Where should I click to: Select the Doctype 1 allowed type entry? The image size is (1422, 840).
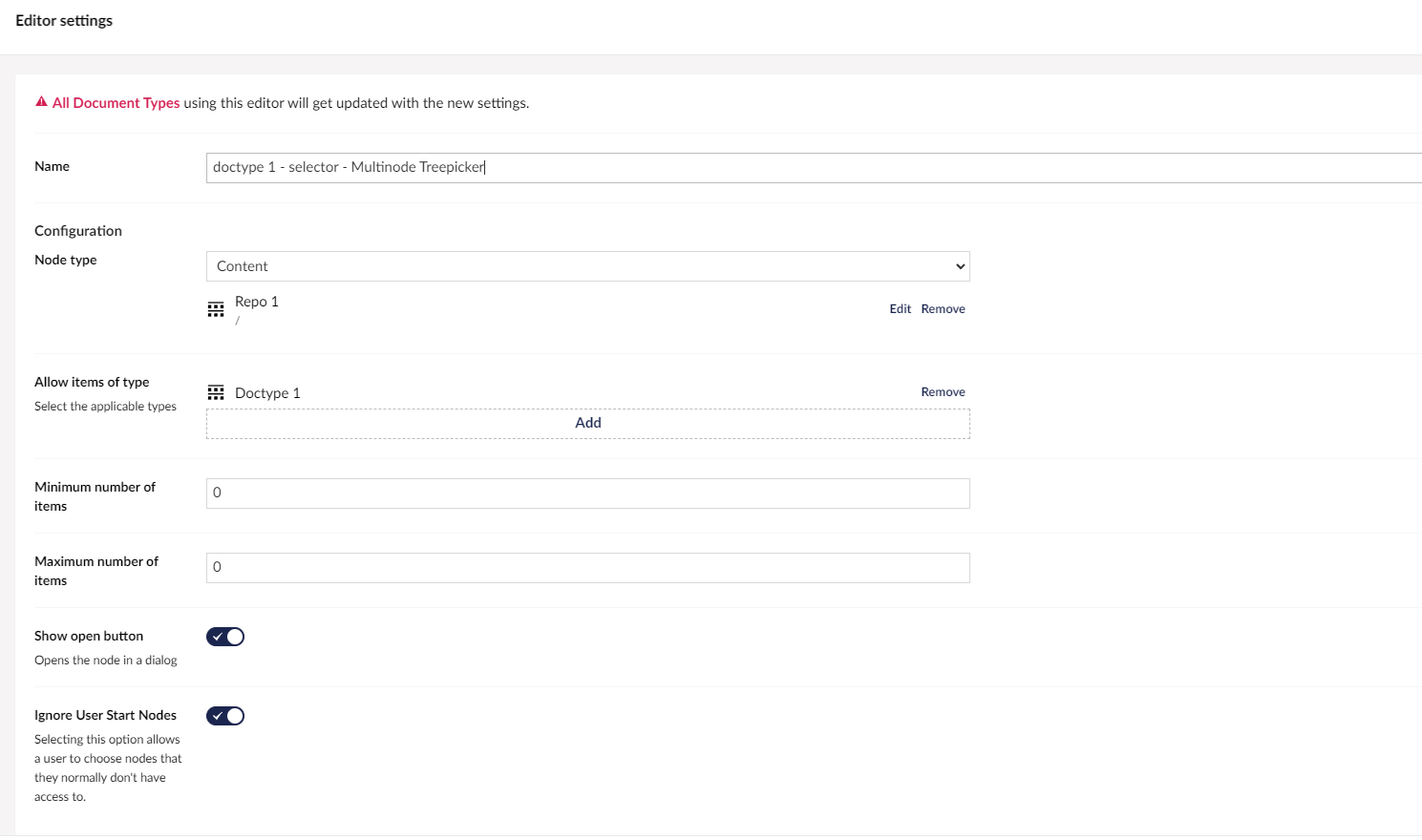point(267,392)
